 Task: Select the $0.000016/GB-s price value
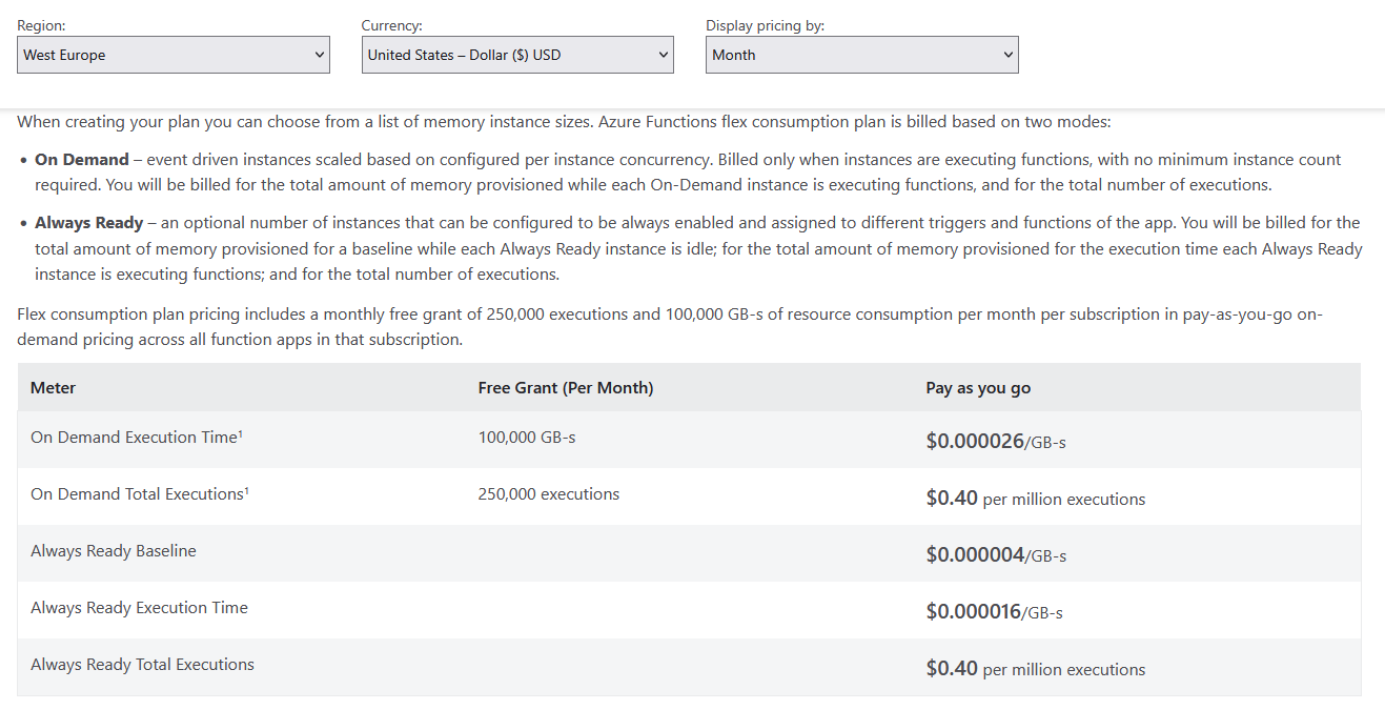[x=993, y=612]
